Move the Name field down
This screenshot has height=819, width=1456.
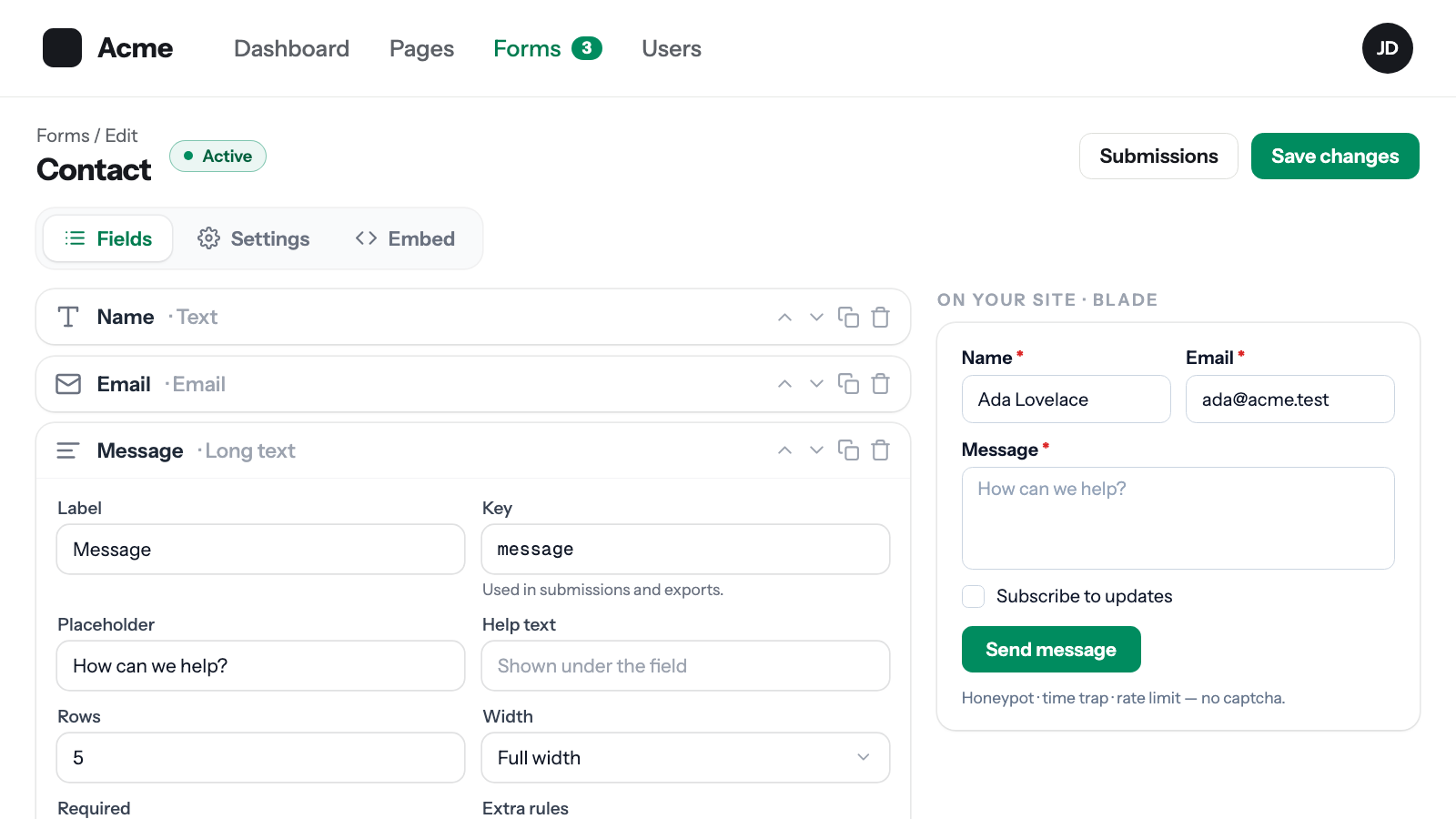tap(816, 318)
